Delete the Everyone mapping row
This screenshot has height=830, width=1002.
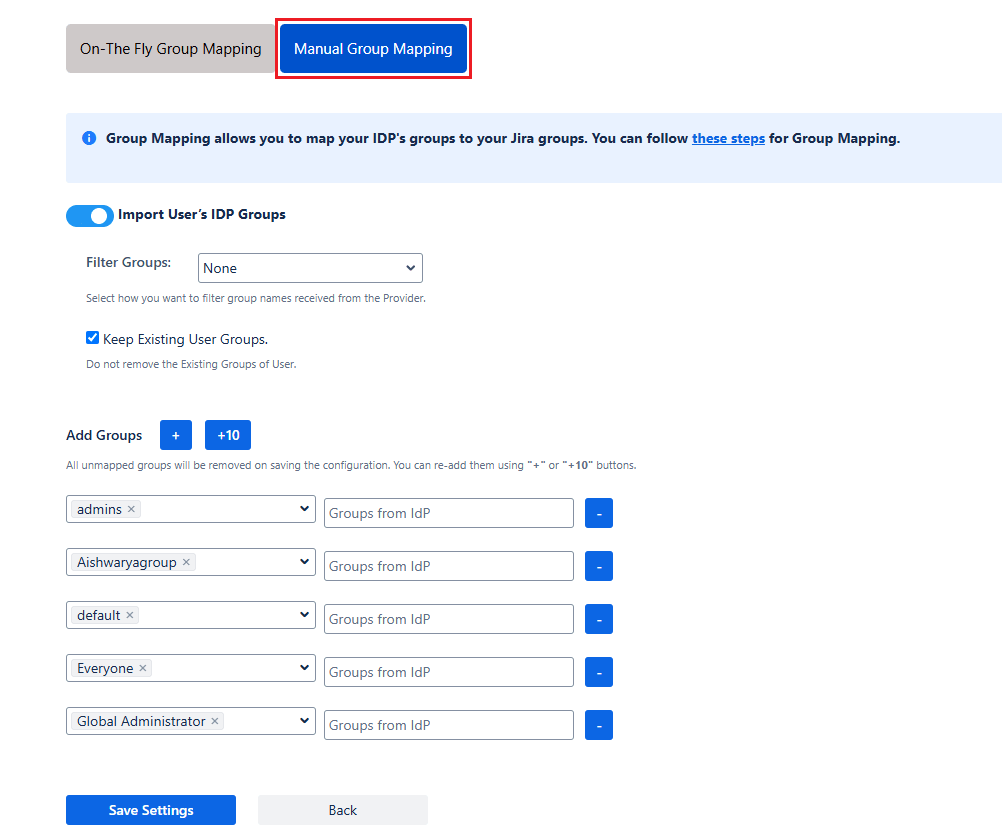tap(599, 672)
